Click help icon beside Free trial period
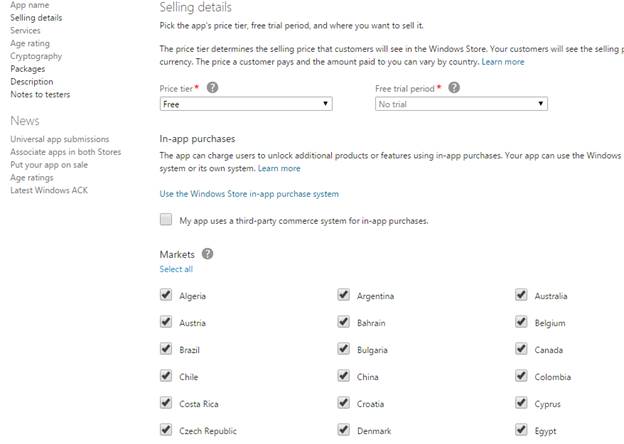This screenshot has height=444, width=624. pos(454,88)
